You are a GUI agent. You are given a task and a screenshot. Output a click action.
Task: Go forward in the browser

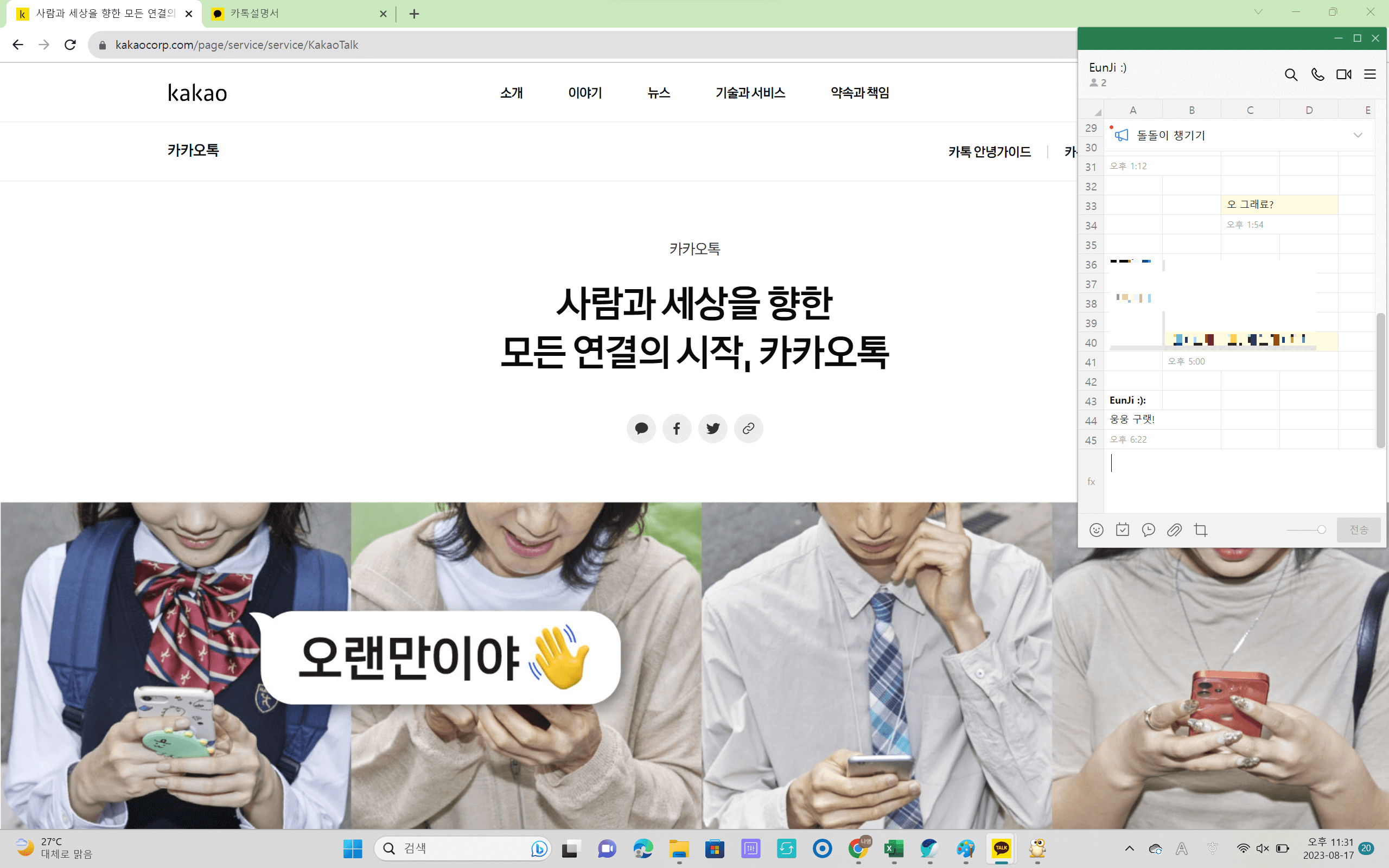click(x=44, y=45)
